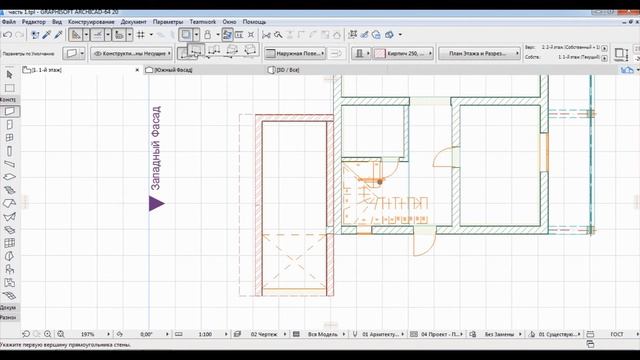Inject parameters with syringe tool

(58, 35)
